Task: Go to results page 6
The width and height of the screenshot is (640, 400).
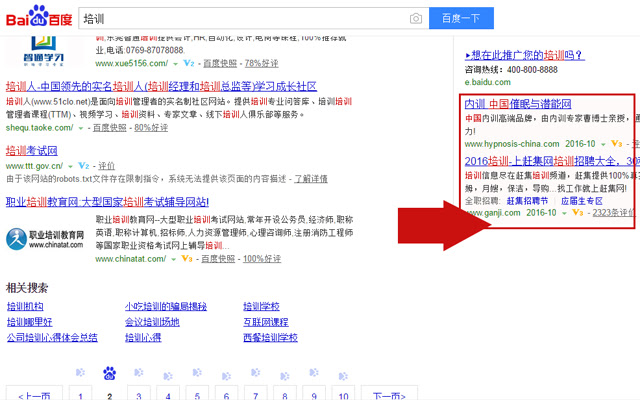Action: tap(227, 393)
